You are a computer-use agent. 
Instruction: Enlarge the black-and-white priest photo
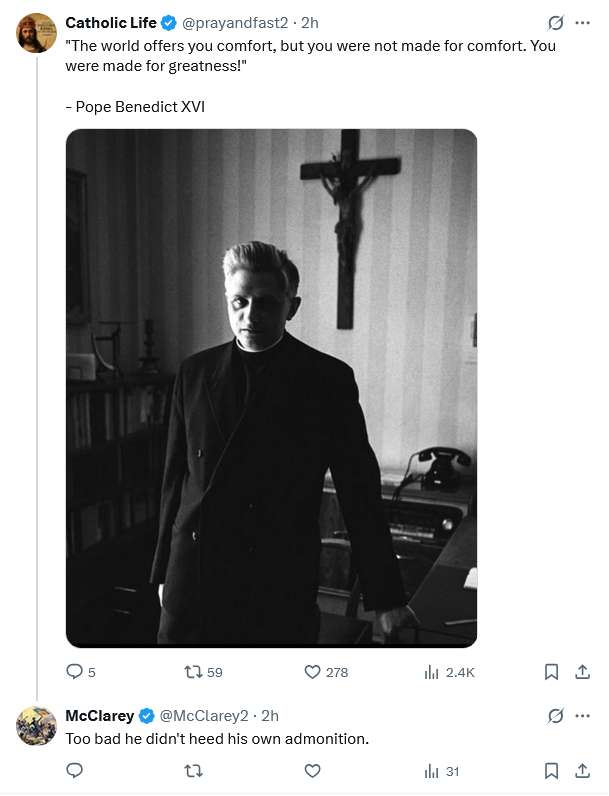pyautogui.click(x=271, y=388)
